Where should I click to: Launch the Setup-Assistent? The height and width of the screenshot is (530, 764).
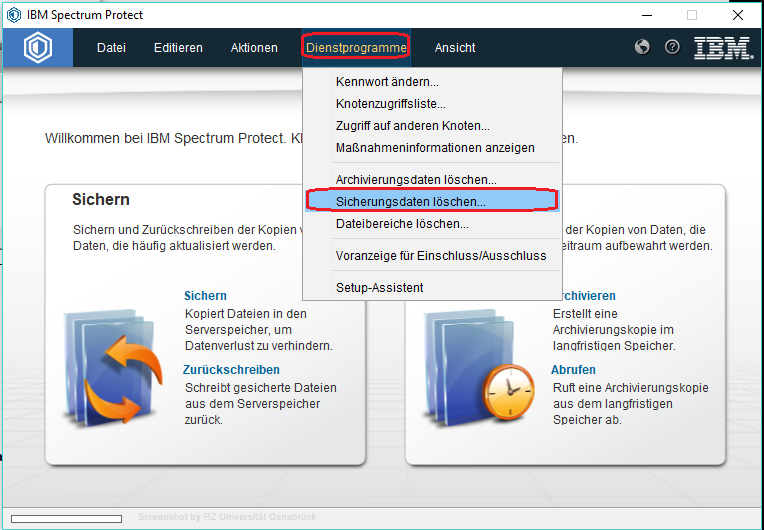[379, 288]
